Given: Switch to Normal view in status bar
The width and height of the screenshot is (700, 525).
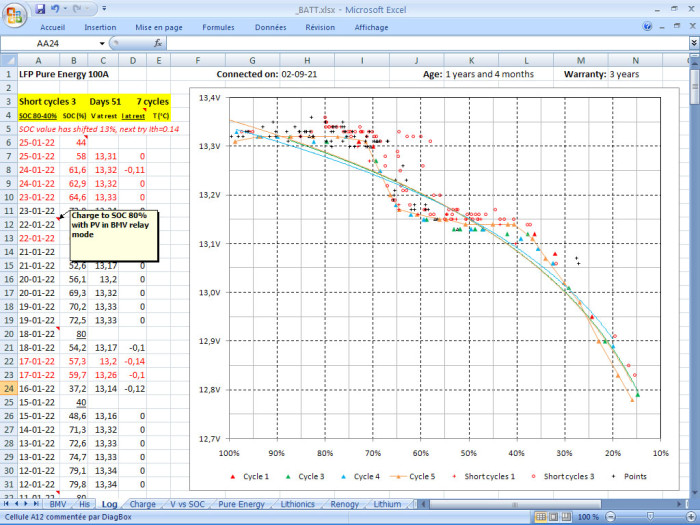Looking at the screenshot, I should (541, 517).
